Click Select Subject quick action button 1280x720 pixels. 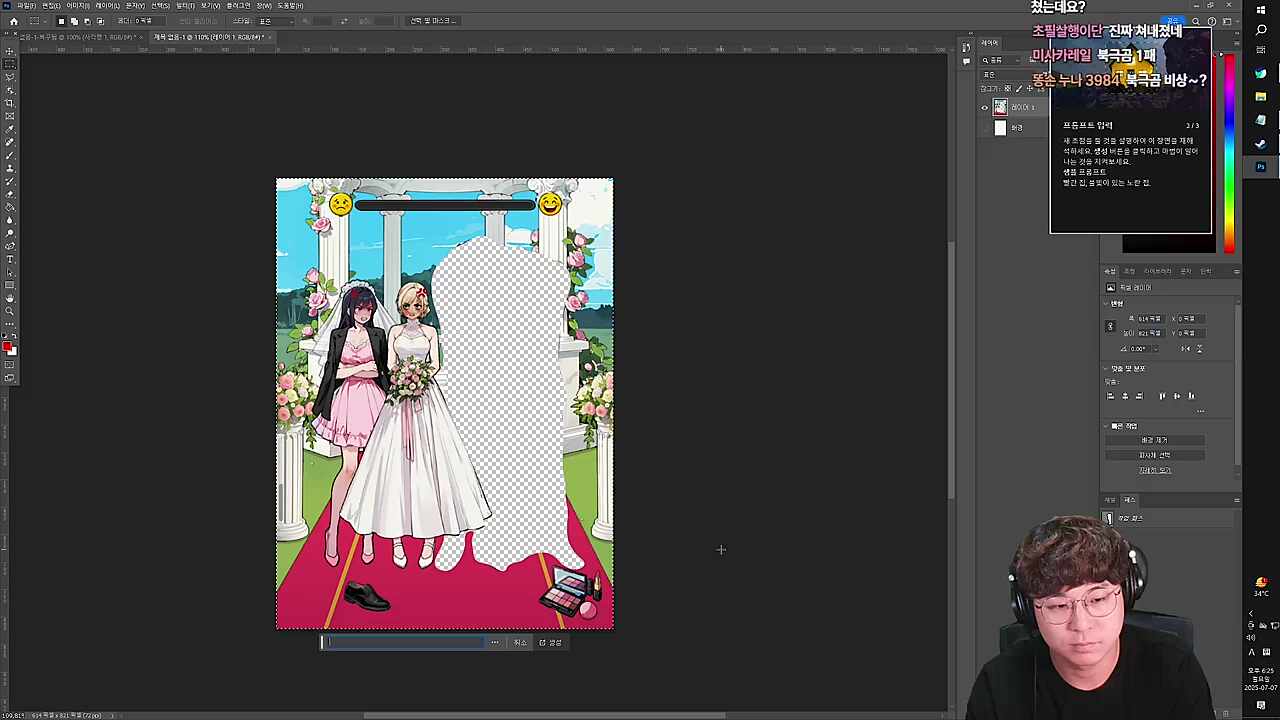tap(1154, 455)
